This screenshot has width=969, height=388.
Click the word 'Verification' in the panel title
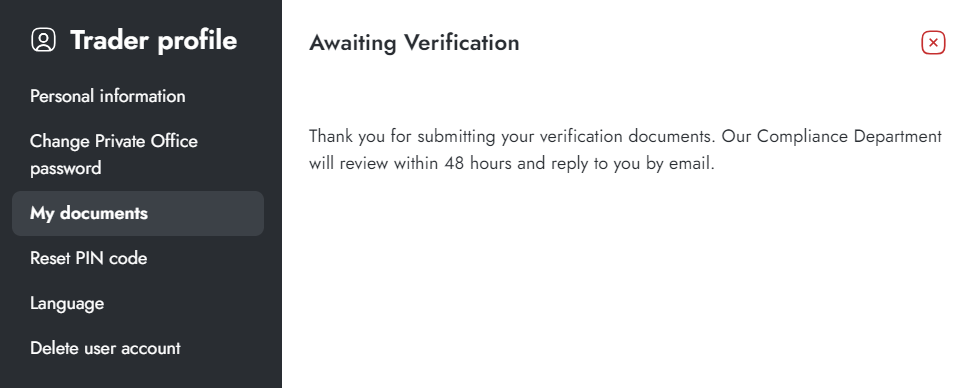click(x=461, y=43)
